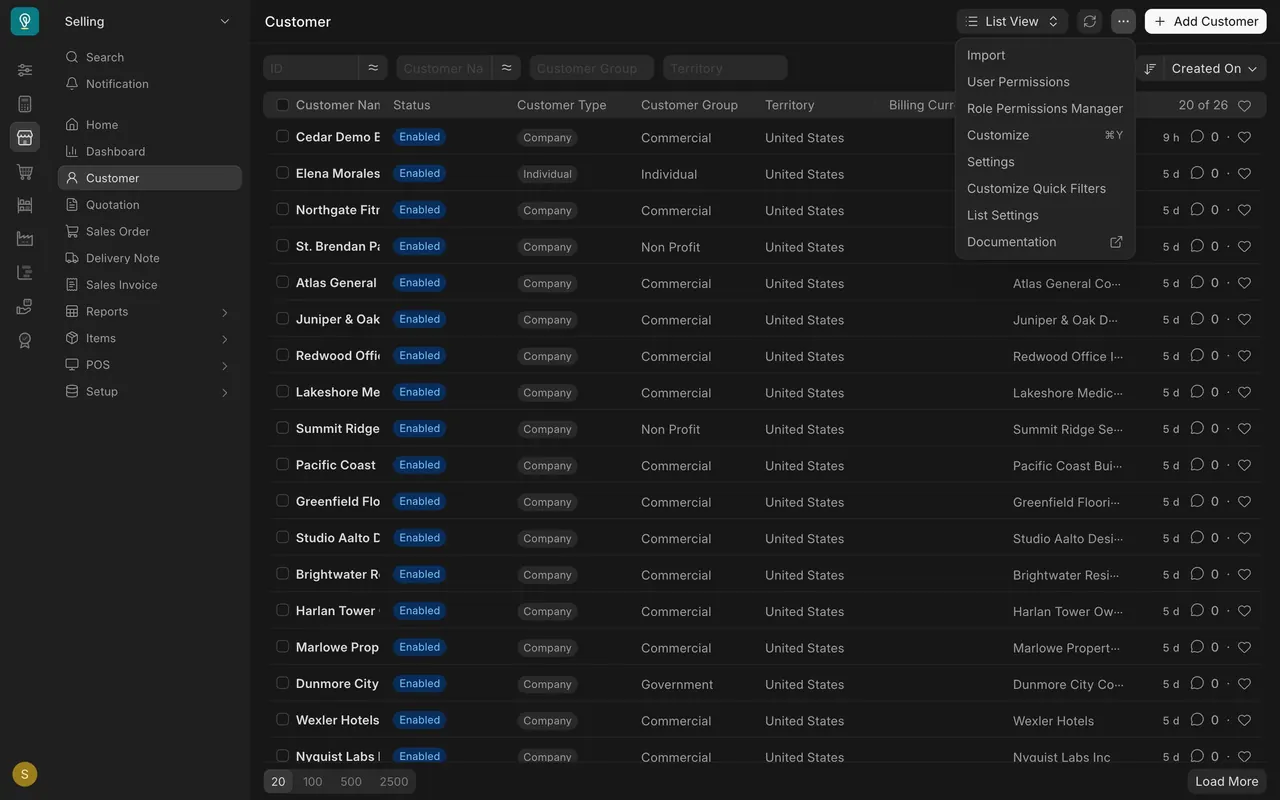1280x800 pixels.
Task: Click the Sales Invoice icon in sidebar
Action: [72, 285]
